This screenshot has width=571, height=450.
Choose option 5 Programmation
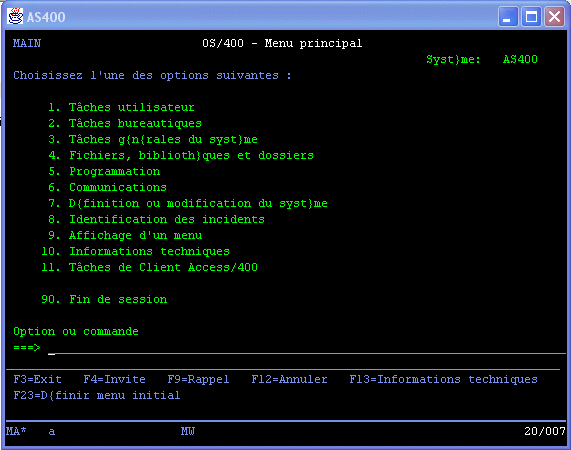tap(104, 171)
